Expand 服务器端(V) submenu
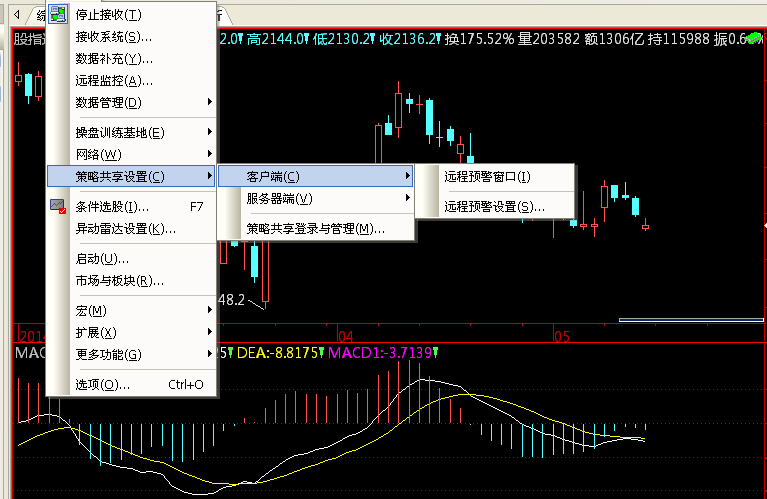The image size is (767, 499). [316, 199]
